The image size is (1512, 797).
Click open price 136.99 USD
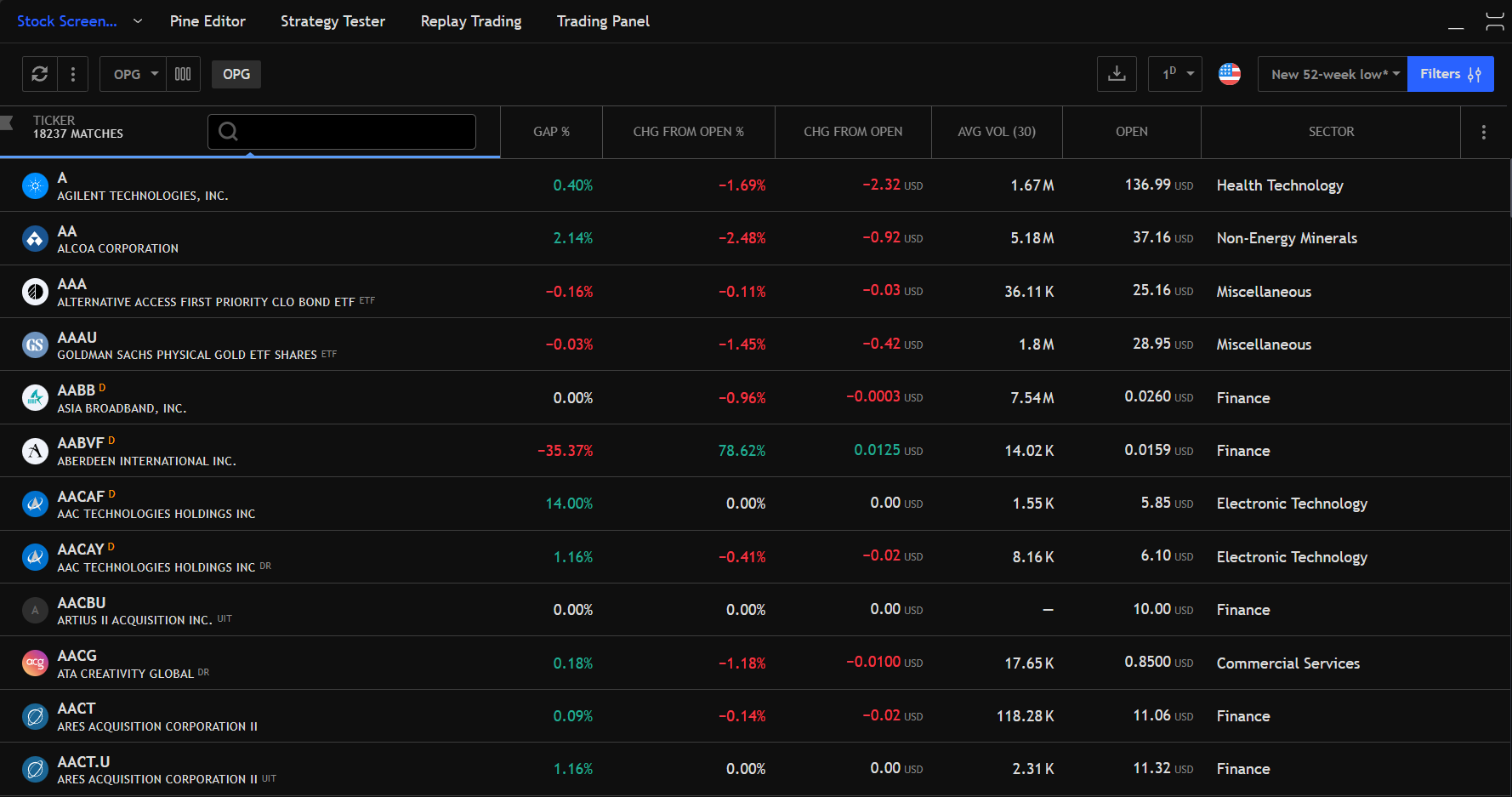1158,185
